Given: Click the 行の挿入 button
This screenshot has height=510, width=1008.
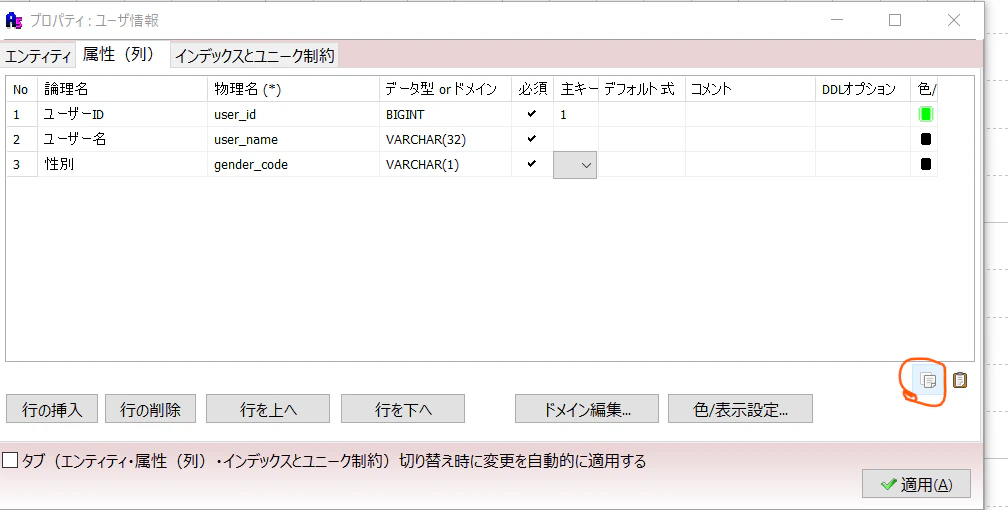Looking at the screenshot, I should (x=52, y=409).
